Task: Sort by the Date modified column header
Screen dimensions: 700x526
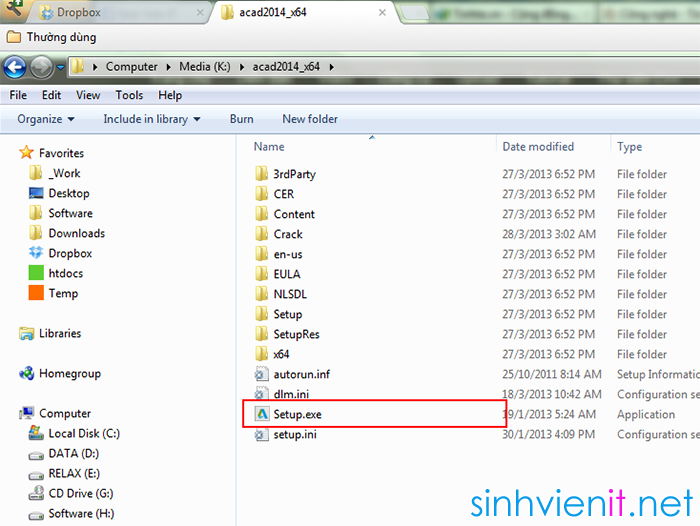Action: click(538, 146)
